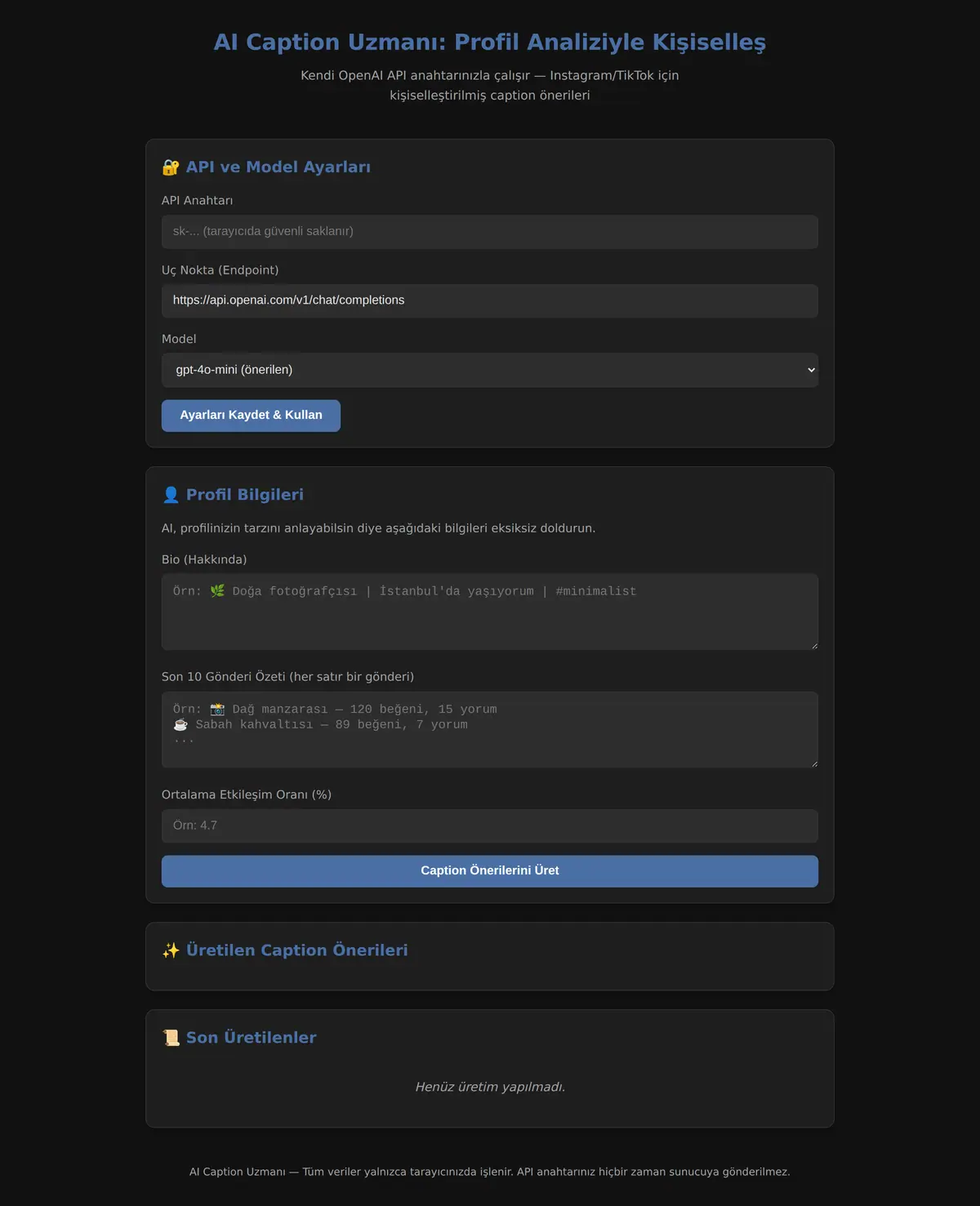This screenshot has width=980, height=1206.
Task: Click the 'Son 10 Gönderi Özeti' label
Action: coord(287,677)
